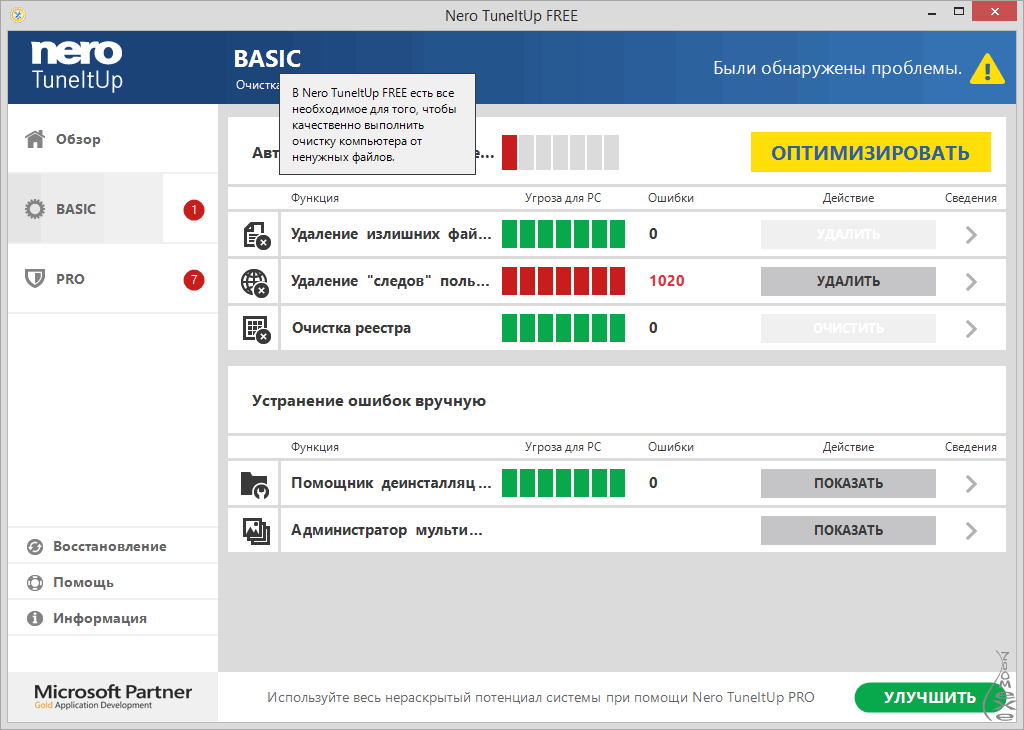Click the Microsoft Partner logo
Viewport: 1024px width, 730px height.
click(113, 697)
